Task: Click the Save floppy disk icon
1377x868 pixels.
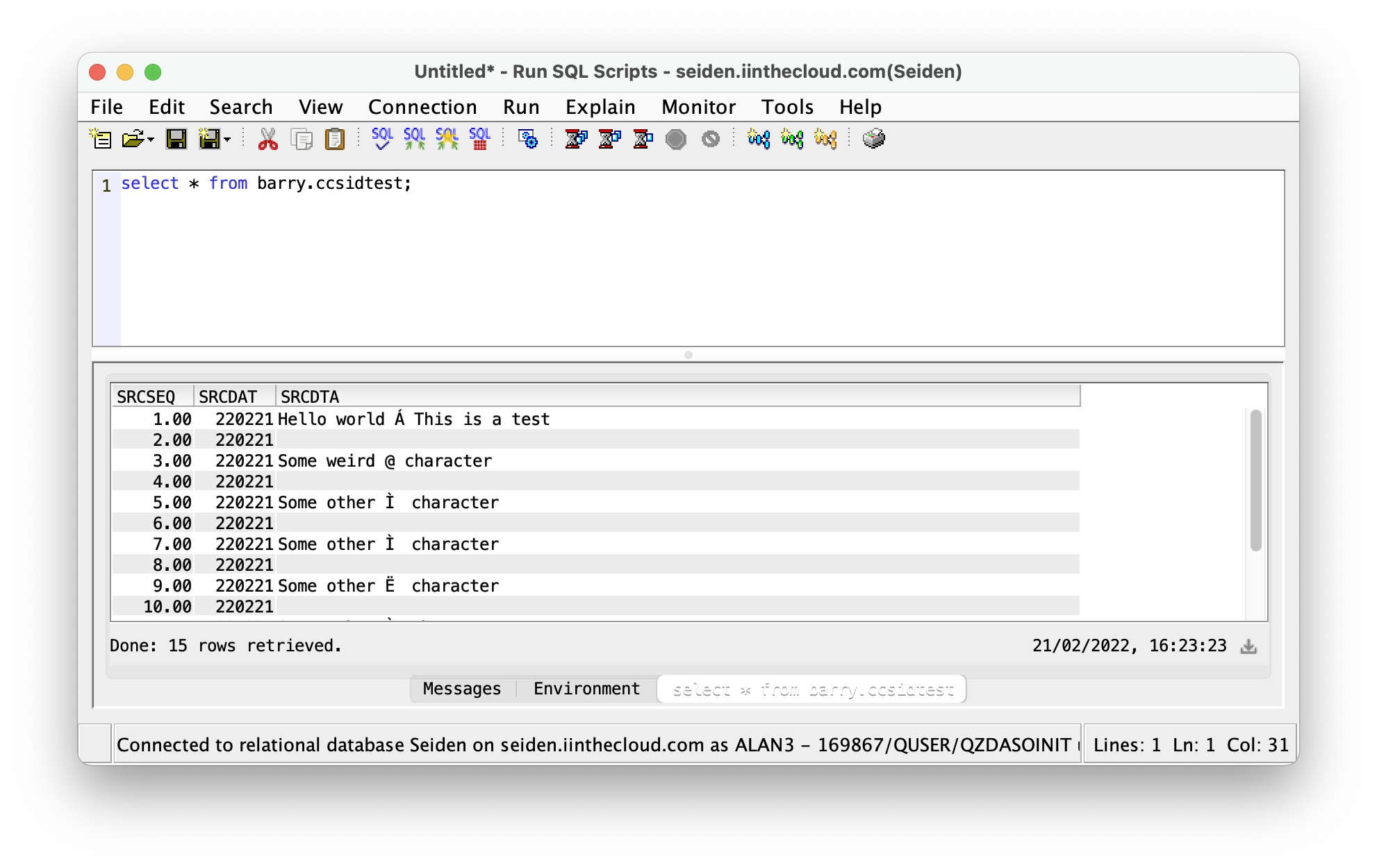Action: (176, 139)
